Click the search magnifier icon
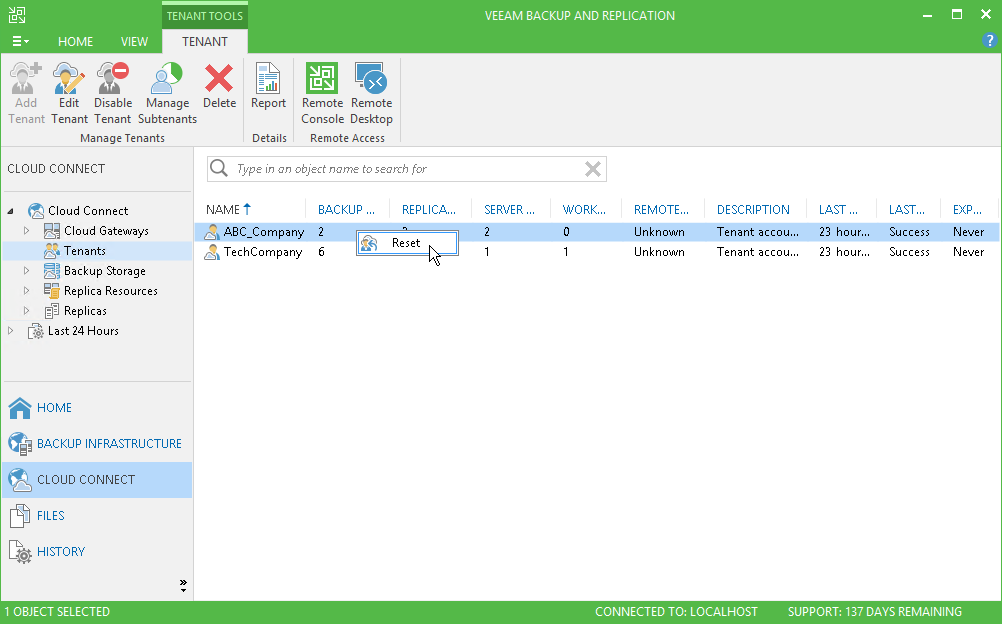 [219, 168]
